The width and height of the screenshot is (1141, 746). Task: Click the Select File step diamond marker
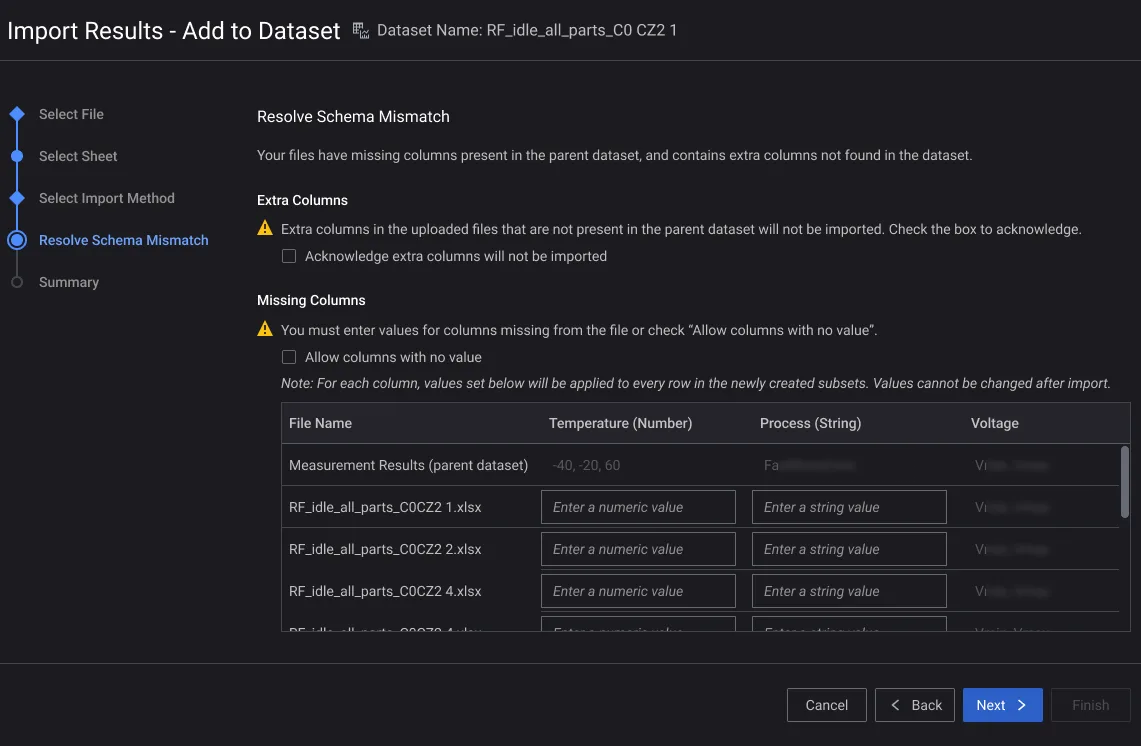tap(17, 114)
